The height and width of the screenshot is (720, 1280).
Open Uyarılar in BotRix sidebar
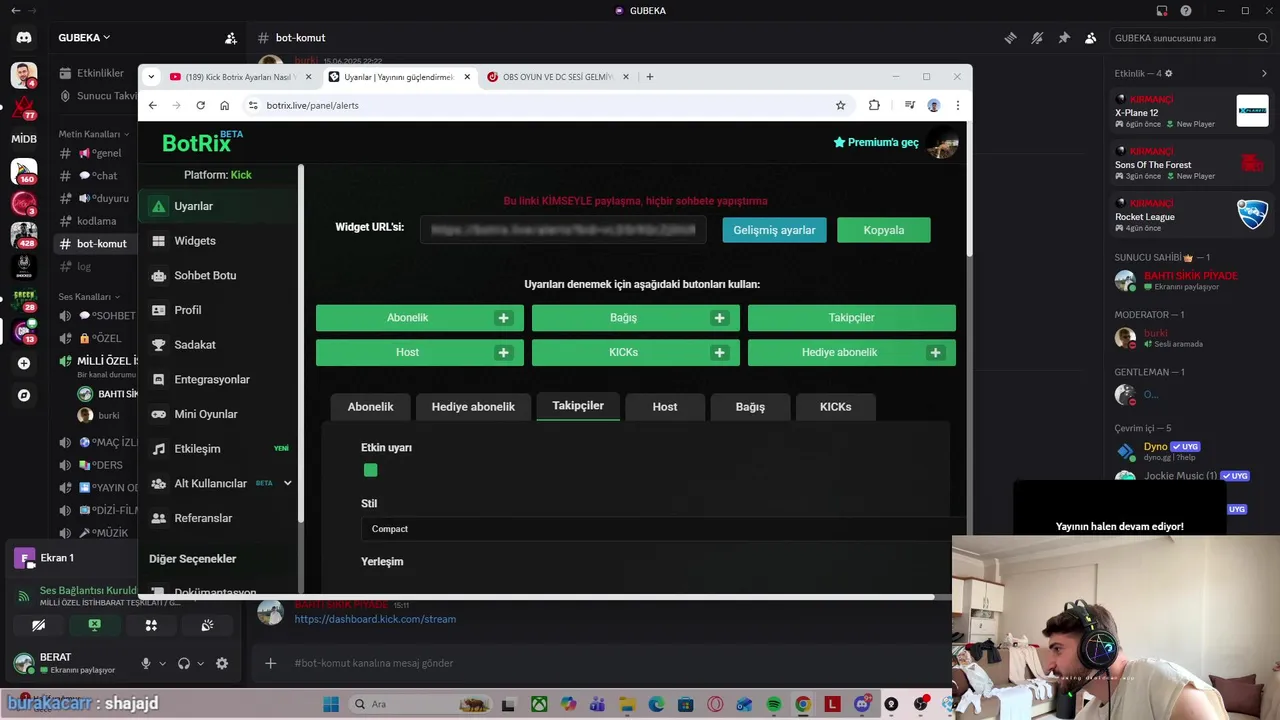pyautogui.click(x=219, y=206)
